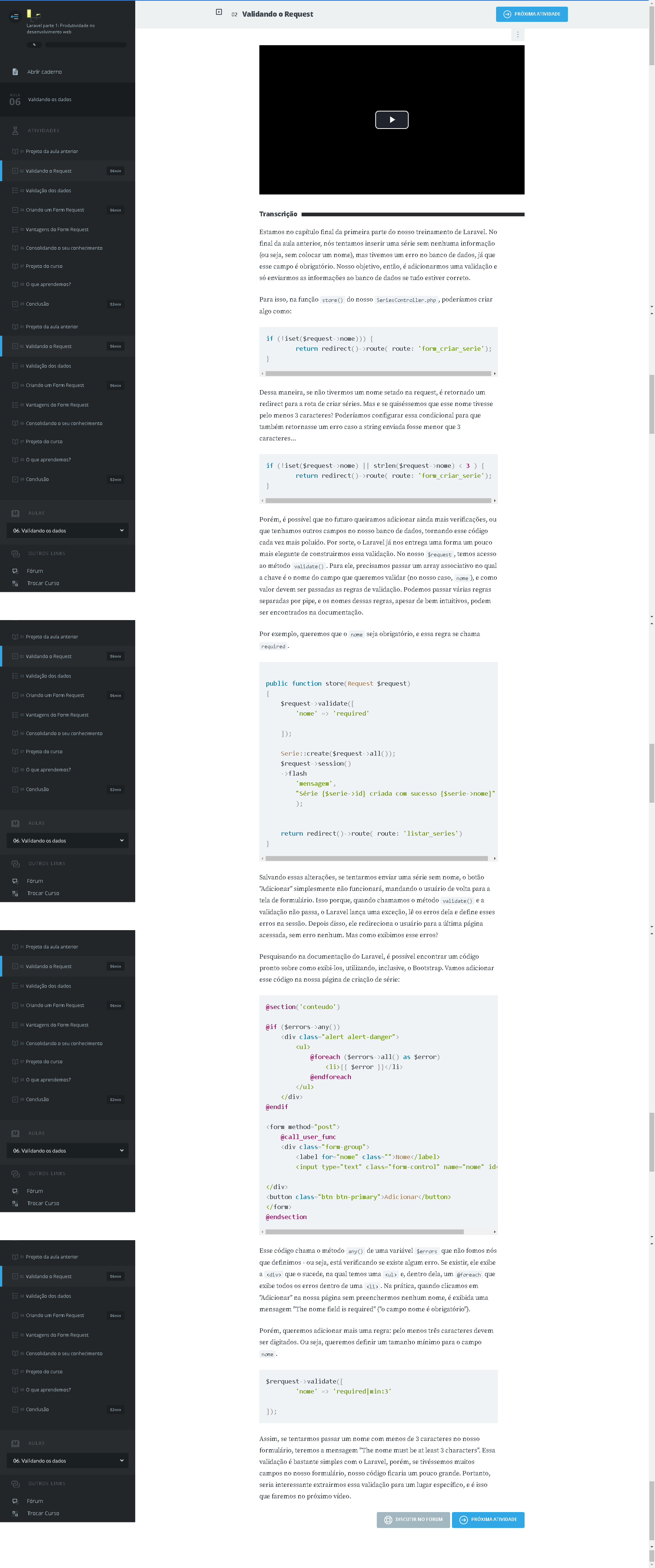The width and height of the screenshot is (655, 1568).
Task: Open Aula 06 Validando os dados heading
Action: (49, 100)
